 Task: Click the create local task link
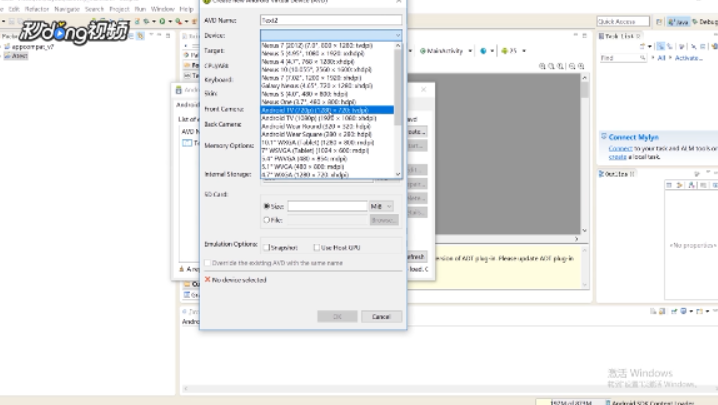[x=617, y=157]
